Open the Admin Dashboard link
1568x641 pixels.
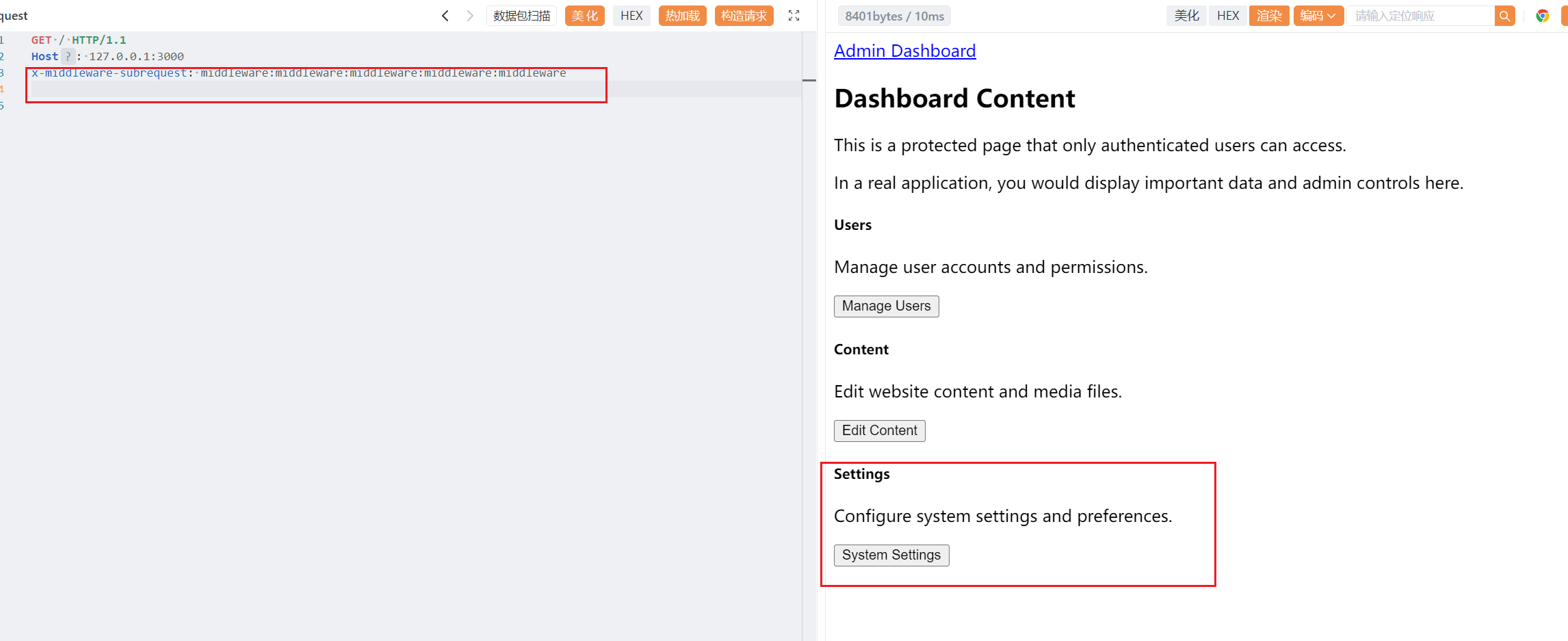[904, 51]
